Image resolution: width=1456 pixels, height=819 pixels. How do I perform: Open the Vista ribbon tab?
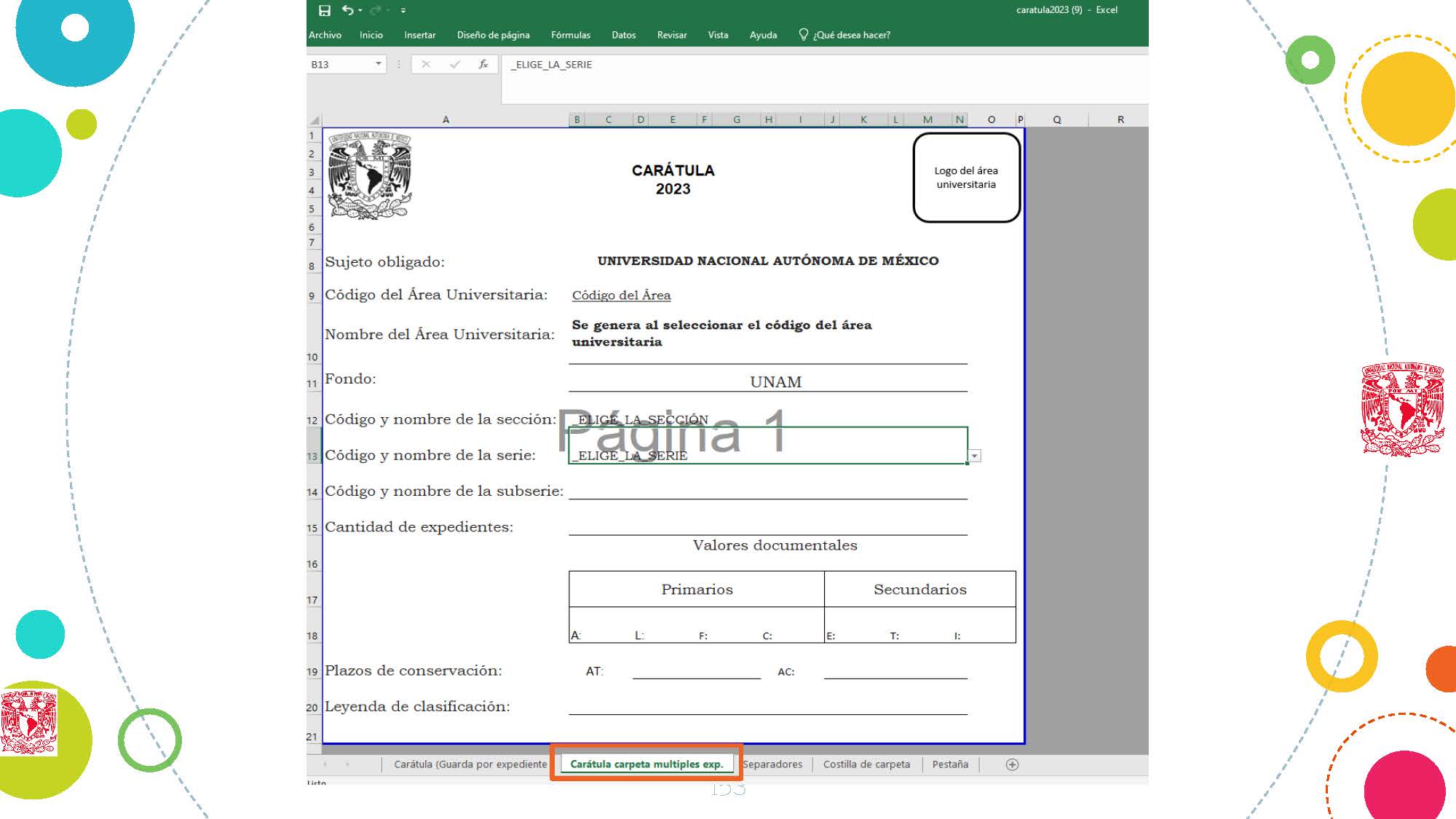click(x=719, y=35)
